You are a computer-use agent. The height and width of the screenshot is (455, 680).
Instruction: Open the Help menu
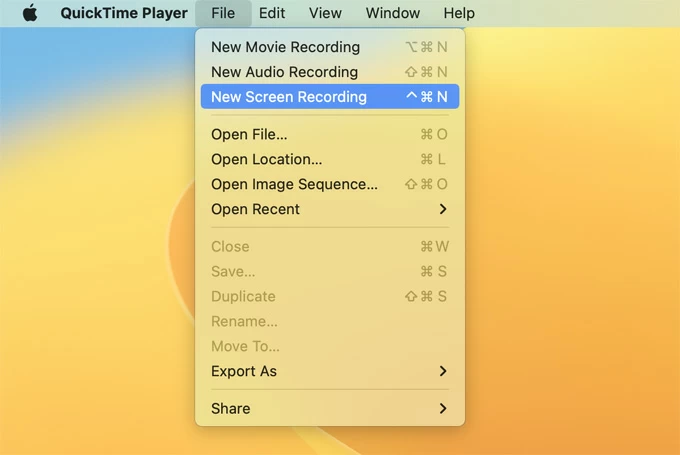coord(459,13)
